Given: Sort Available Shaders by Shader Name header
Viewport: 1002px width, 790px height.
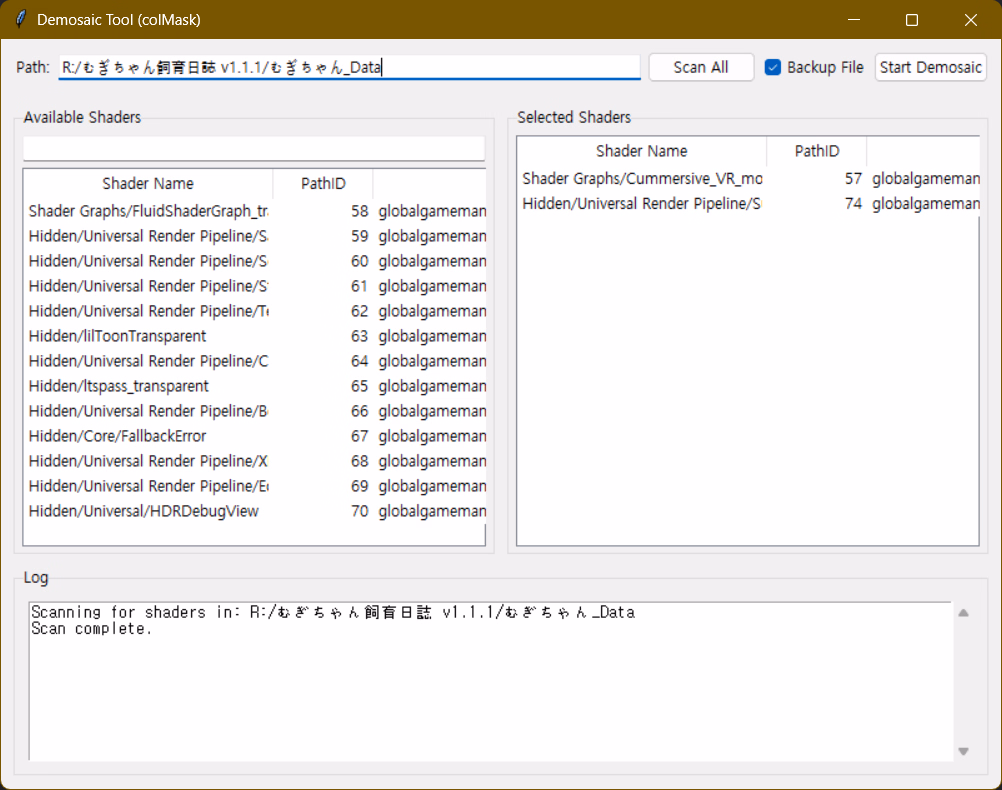Looking at the screenshot, I should (148, 184).
